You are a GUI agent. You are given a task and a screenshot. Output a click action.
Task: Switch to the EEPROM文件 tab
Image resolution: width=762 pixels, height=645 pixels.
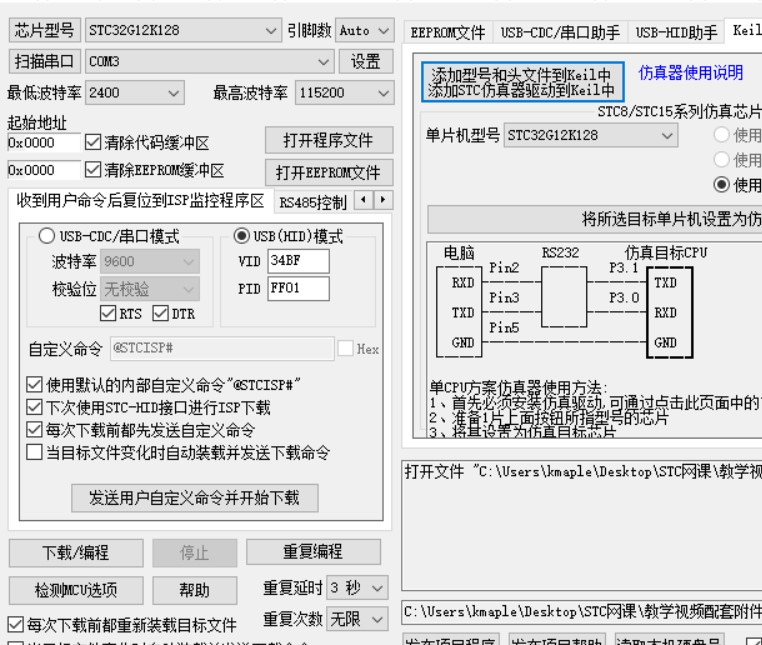[x=448, y=33]
